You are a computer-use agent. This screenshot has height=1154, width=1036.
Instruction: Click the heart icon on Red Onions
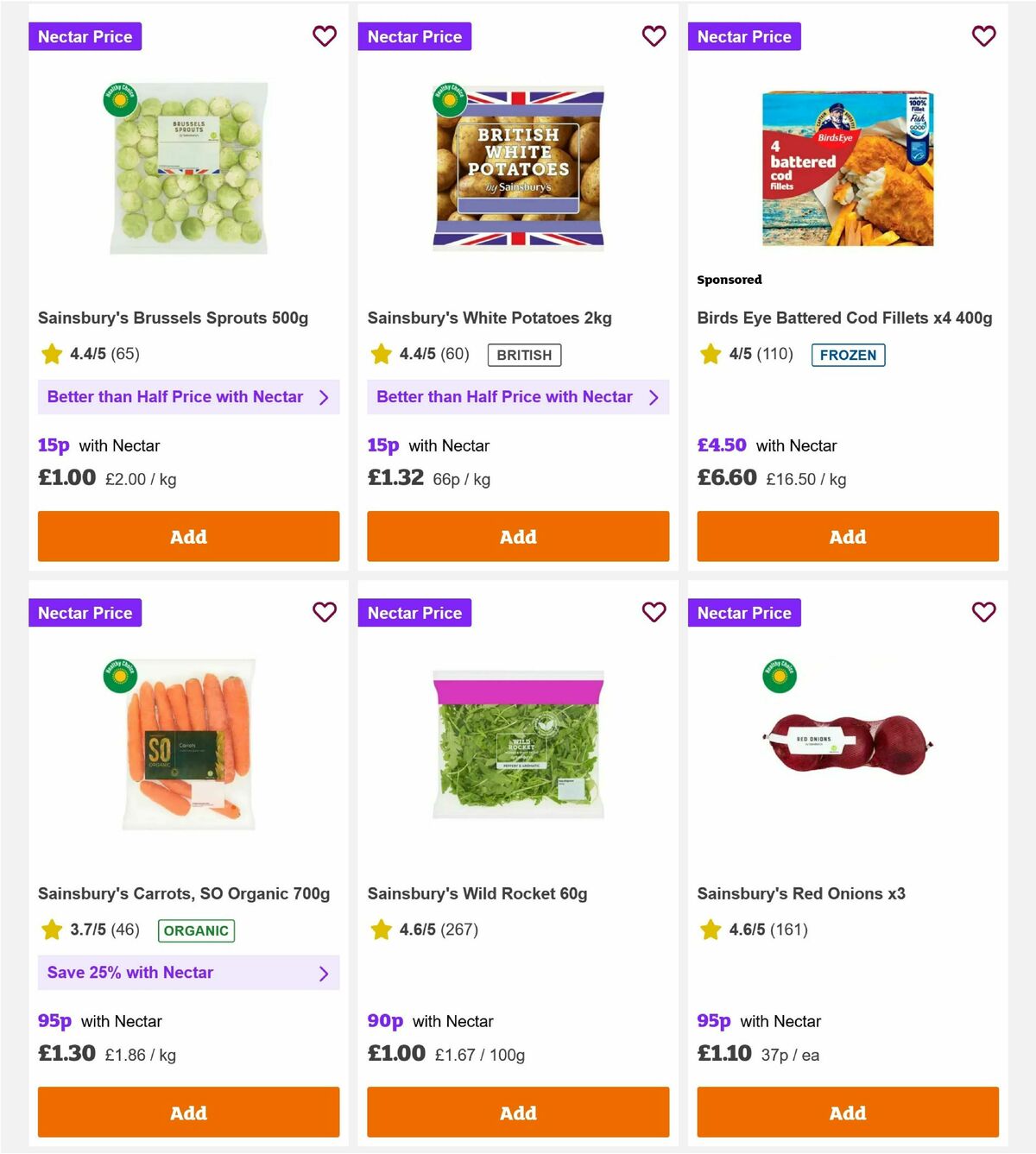(x=983, y=612)
